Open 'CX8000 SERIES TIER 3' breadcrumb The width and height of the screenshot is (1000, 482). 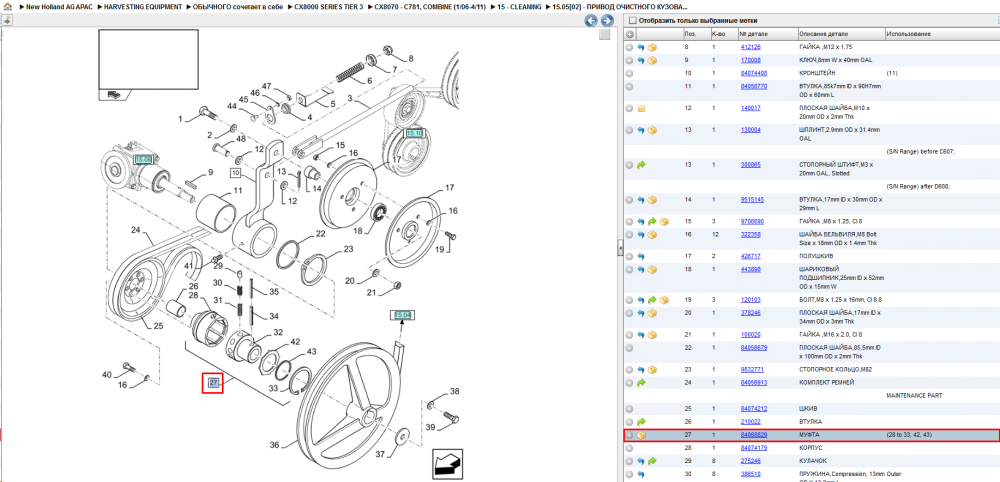click(x=329, y=6)
